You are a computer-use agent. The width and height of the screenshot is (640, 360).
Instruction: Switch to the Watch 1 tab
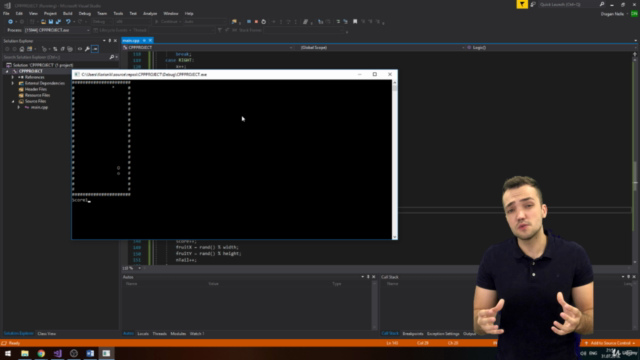(197, 334)
